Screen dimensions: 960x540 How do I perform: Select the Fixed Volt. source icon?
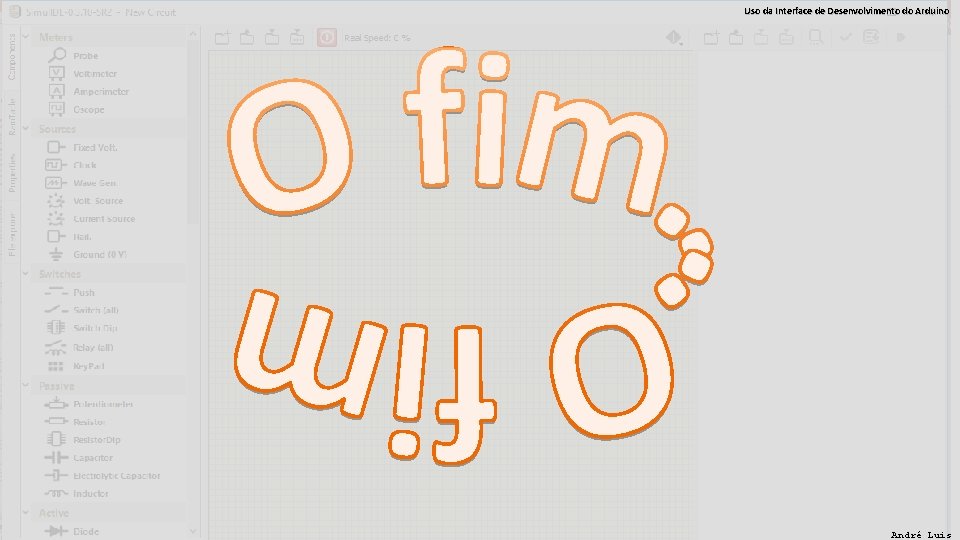click(56, 147)
